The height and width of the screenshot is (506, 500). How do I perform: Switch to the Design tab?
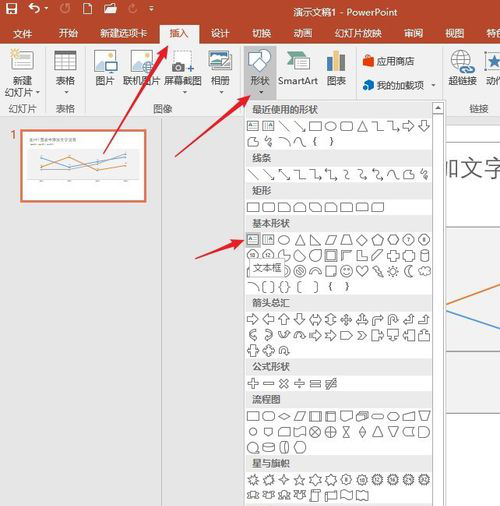[220, 33]
